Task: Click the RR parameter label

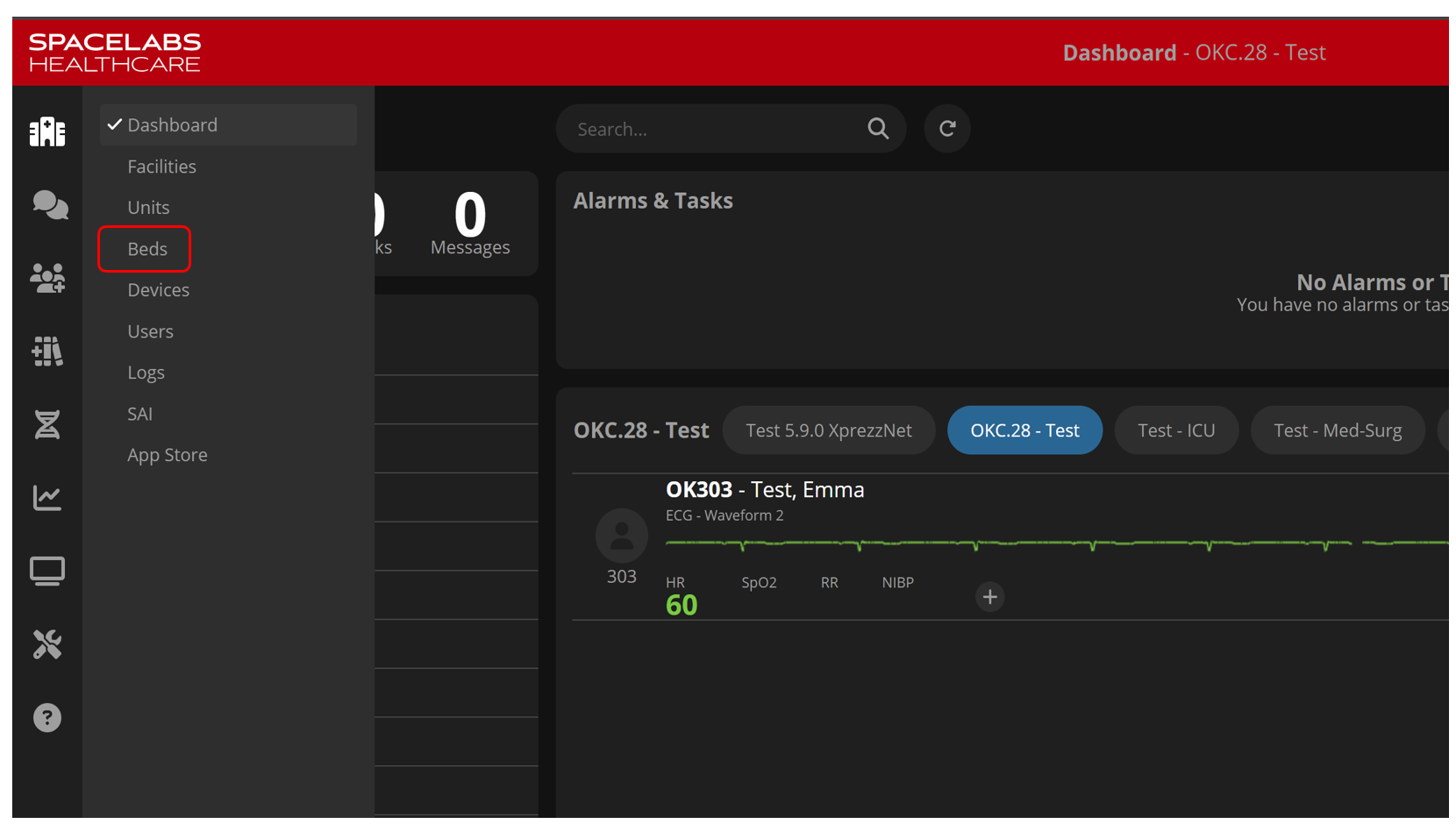Action: (830, 583)
